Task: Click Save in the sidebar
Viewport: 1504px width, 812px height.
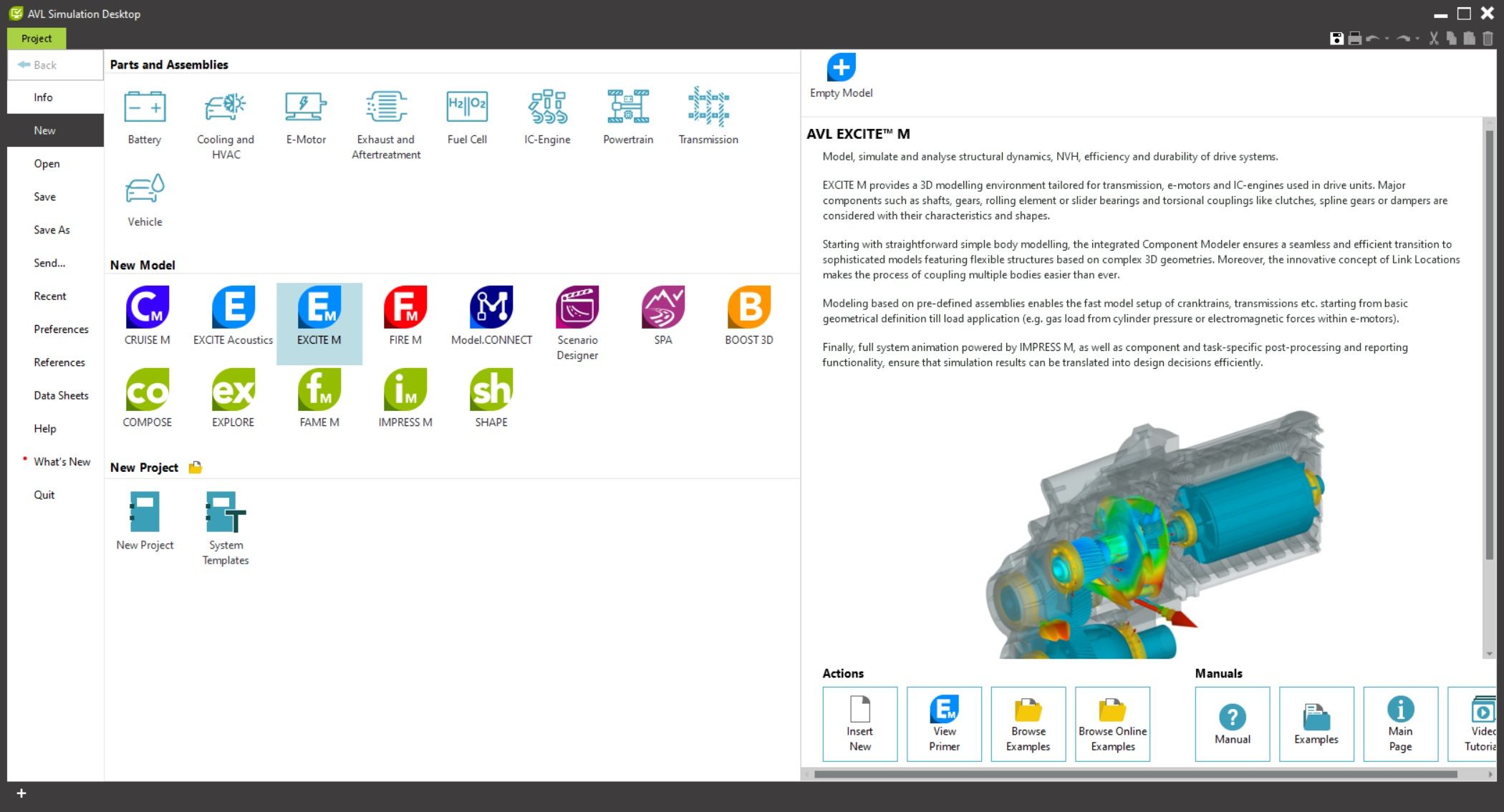Action: pyautogui.click(x=55, y=197)
